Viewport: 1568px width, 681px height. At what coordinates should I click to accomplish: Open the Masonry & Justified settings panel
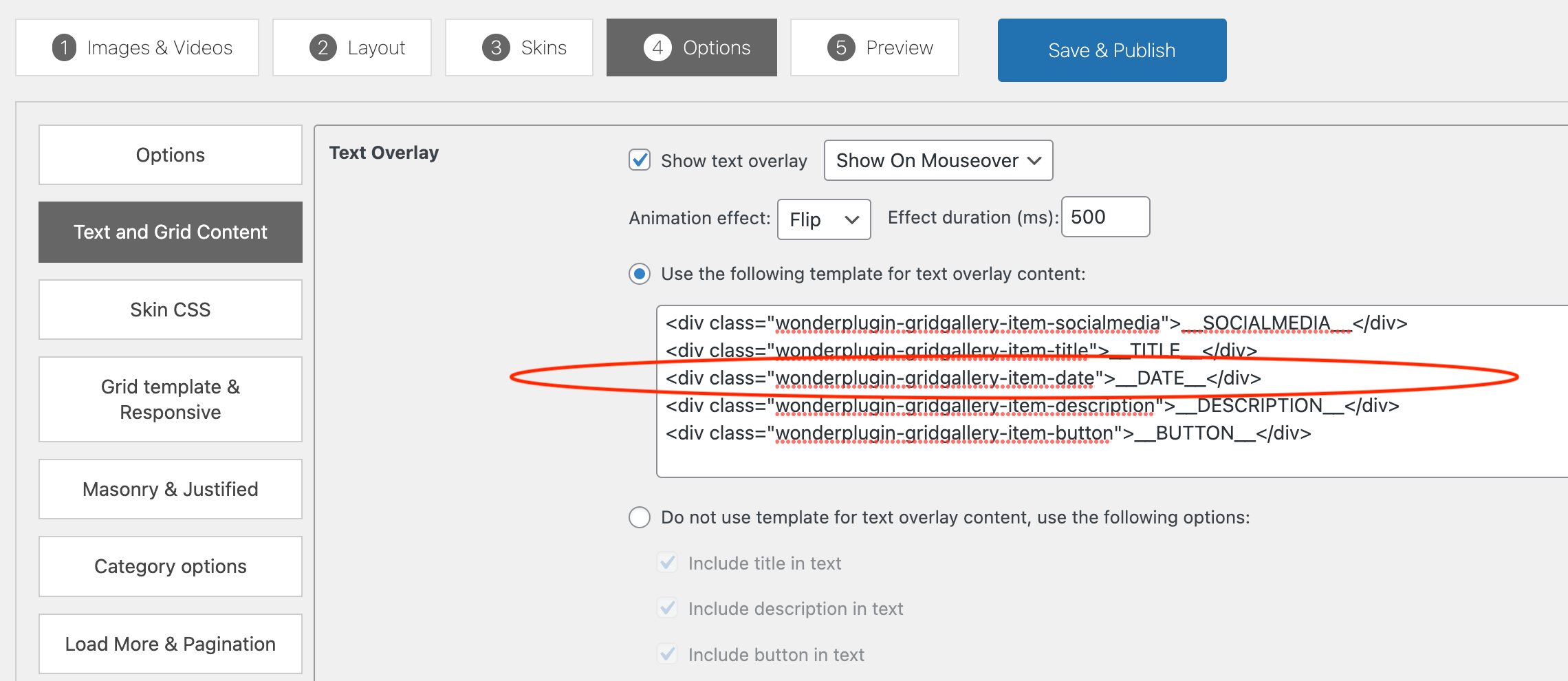170,488
